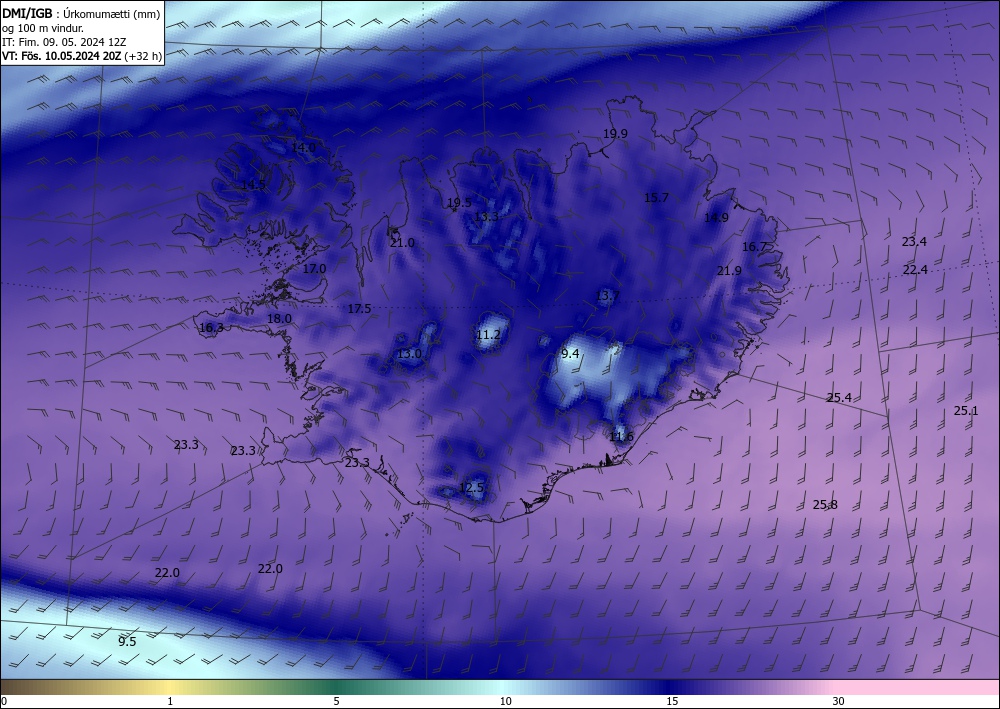Image resolution: width=1000 pixels, height=709 pixels.
Task: Click the map value 17.5
Action: [360, 309]
